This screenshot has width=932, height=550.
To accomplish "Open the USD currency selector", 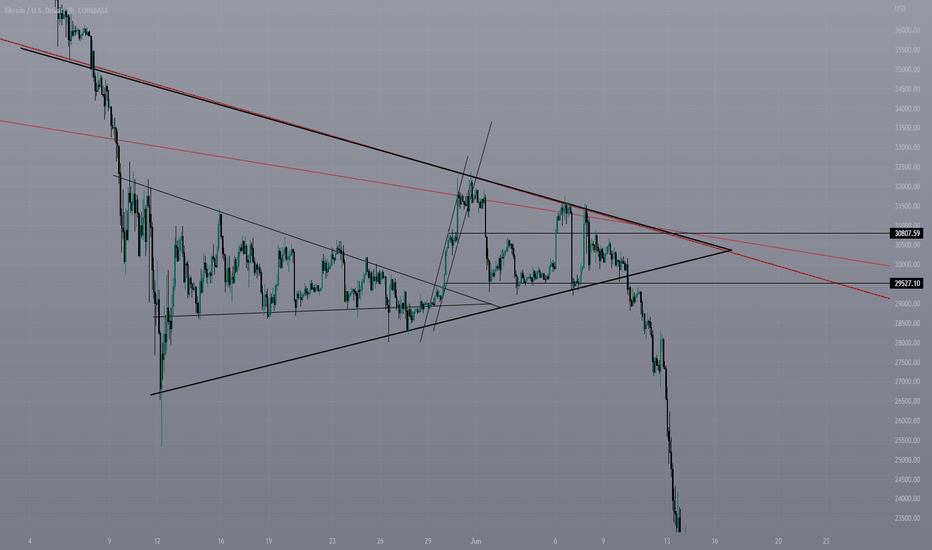I will coord(900,8).
